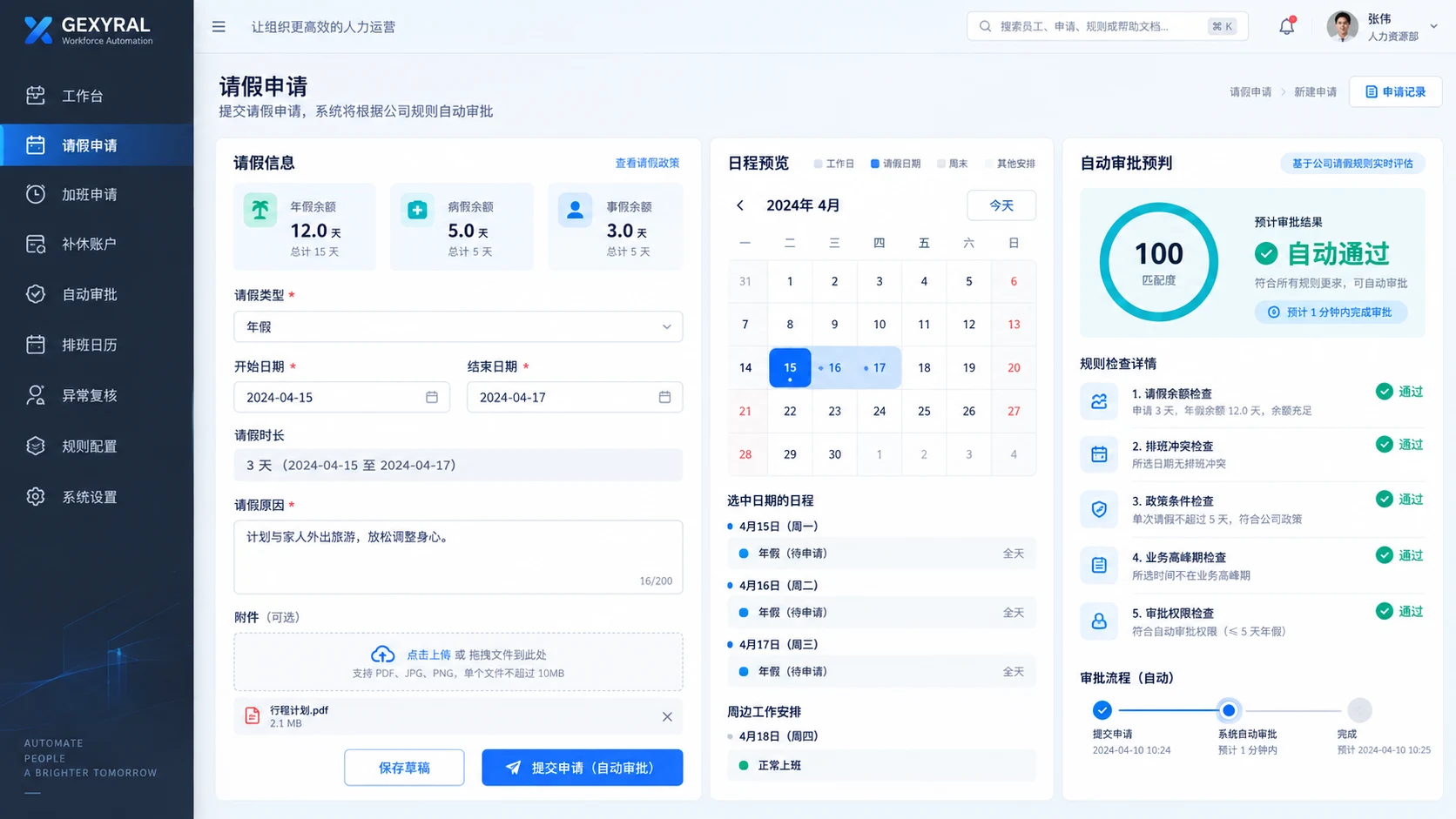Click 保存草稿 button

[x=404, y=768]
